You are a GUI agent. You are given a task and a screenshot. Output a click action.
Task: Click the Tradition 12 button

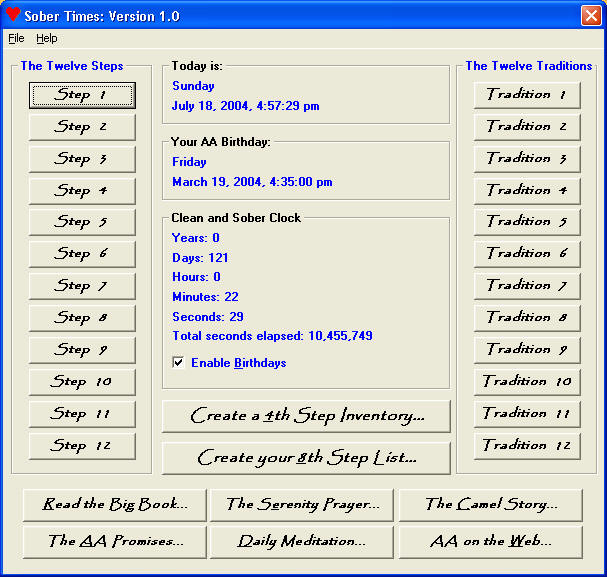pos(527,445)
